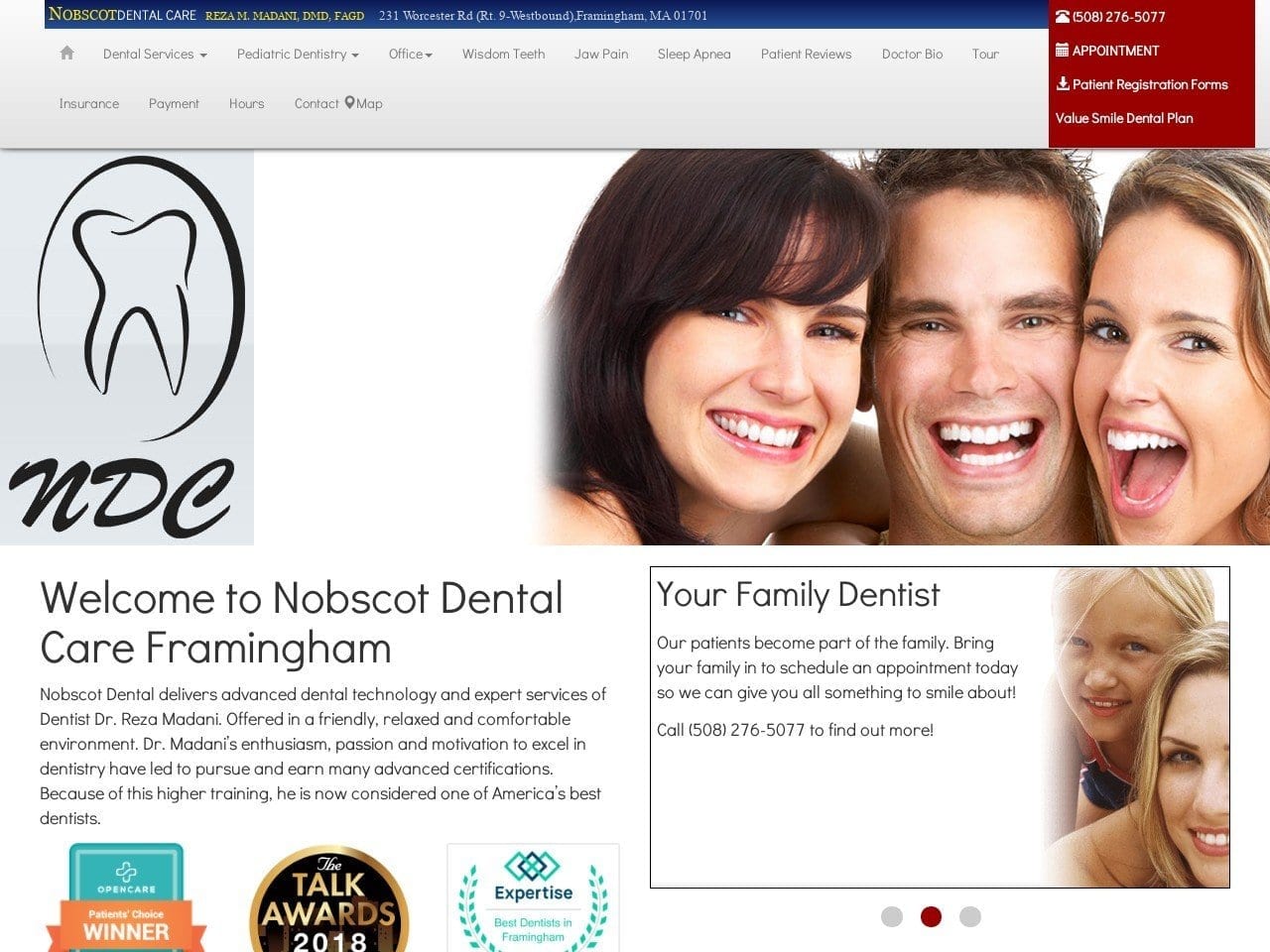Viewport: 1270px width, 952px height.
Task: Open the Payment page
Action: coord(174,103)
